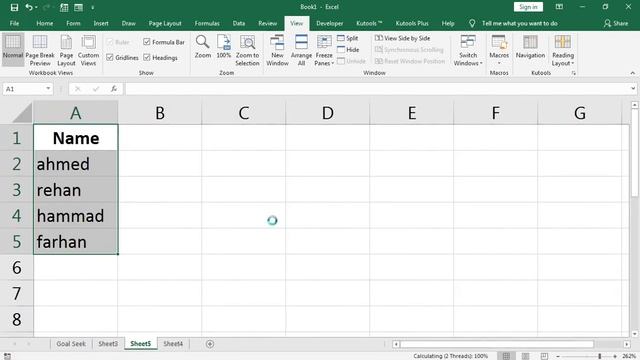Click Normal view icon in status bar

click(506, 356)
